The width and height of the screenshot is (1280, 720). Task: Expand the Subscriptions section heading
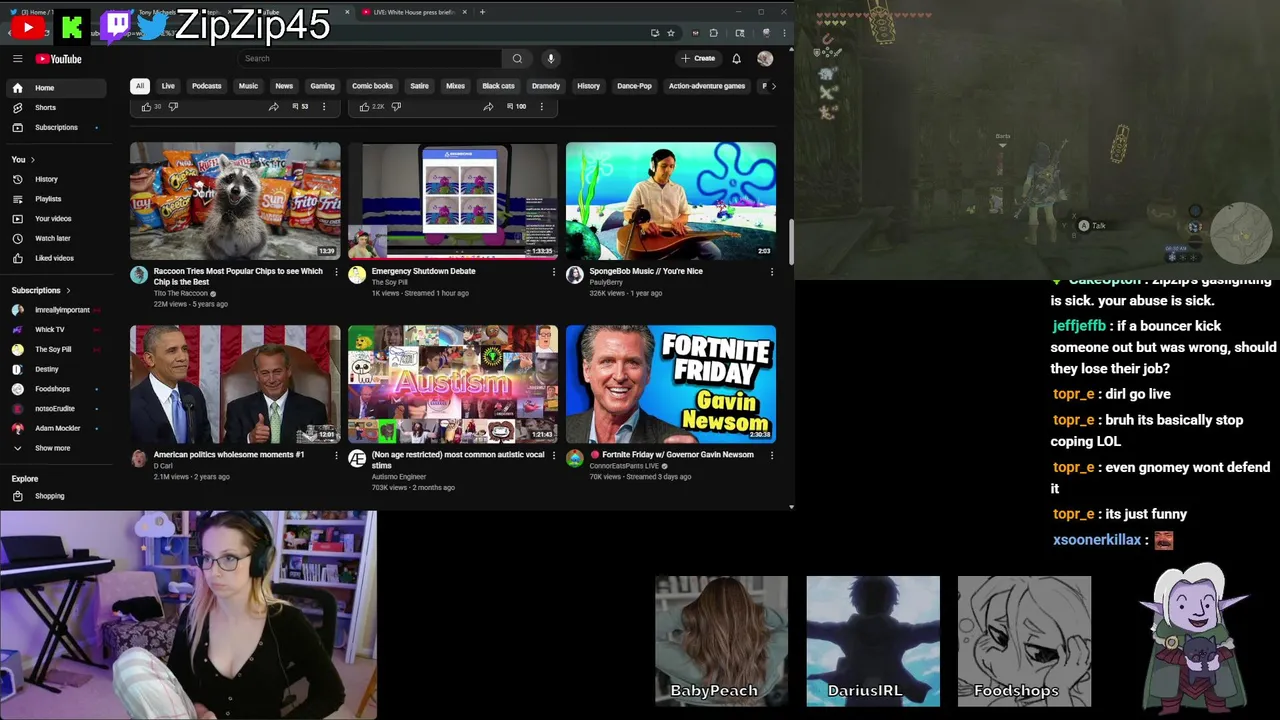pyautogui.click(x=41, y=290)
